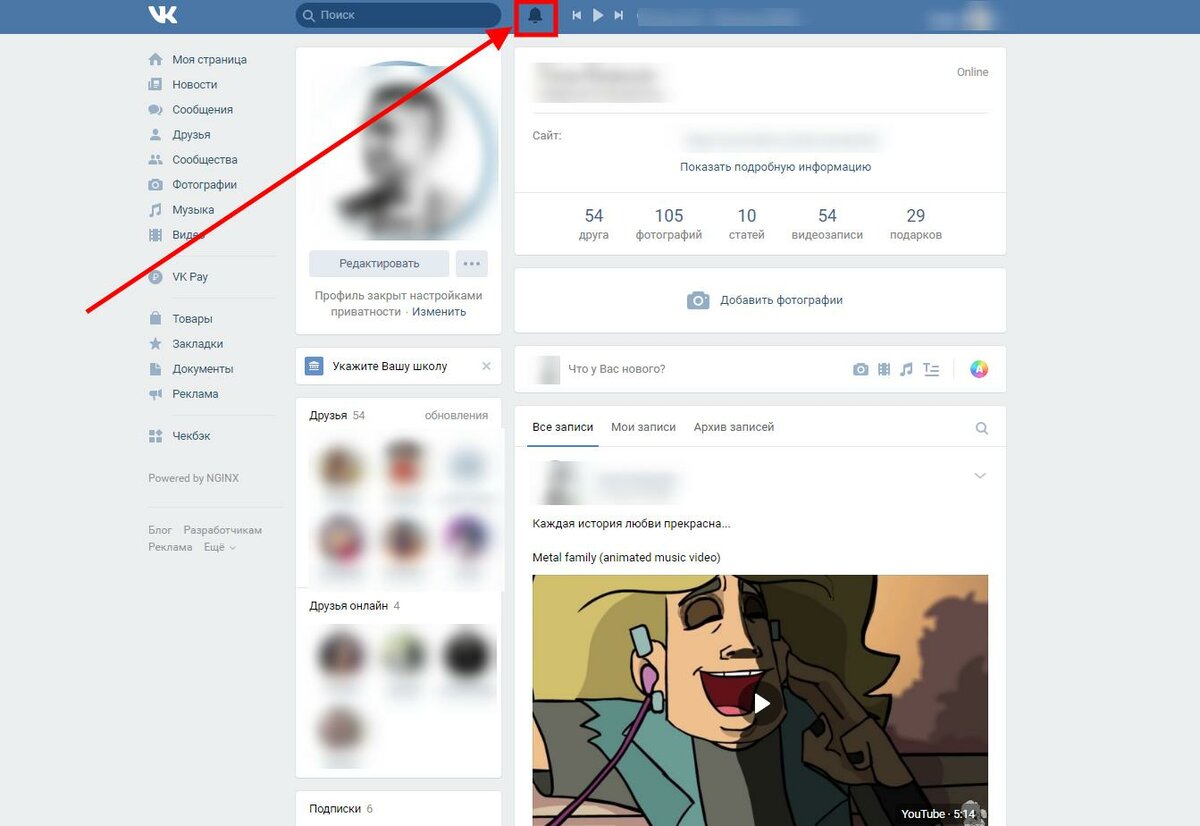Viewport: 1200px width, 826px height.
Task: Open article editor icon in post box
Action: pyautogui.click(x=931, y=369)
